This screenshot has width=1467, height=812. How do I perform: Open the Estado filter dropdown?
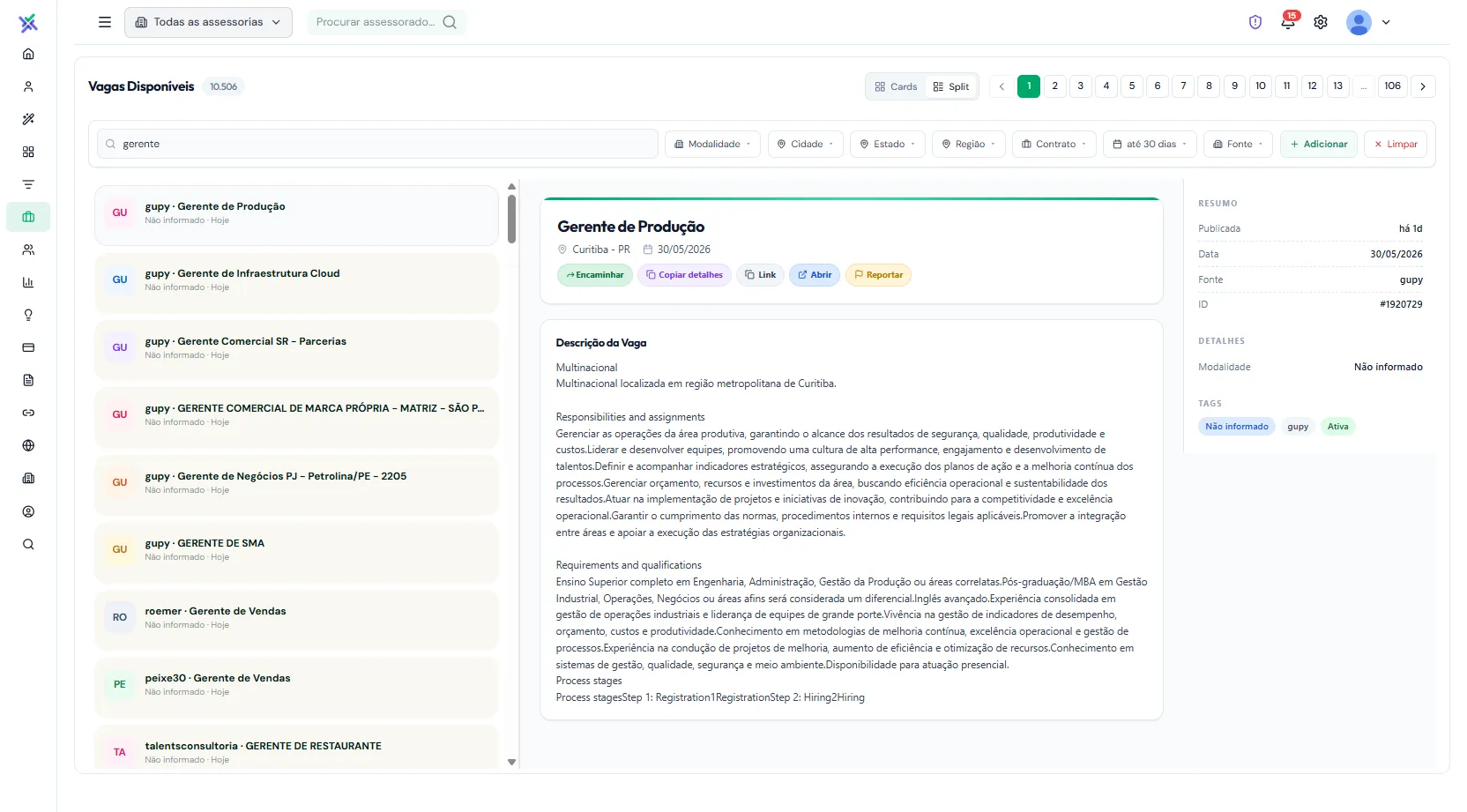(x=888, y=144)
